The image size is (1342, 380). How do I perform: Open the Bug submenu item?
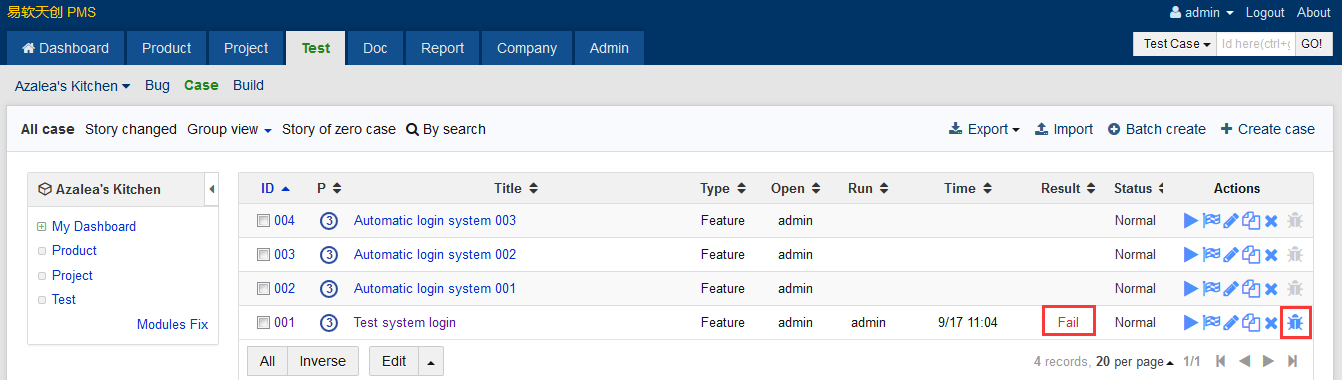point(157,85)
